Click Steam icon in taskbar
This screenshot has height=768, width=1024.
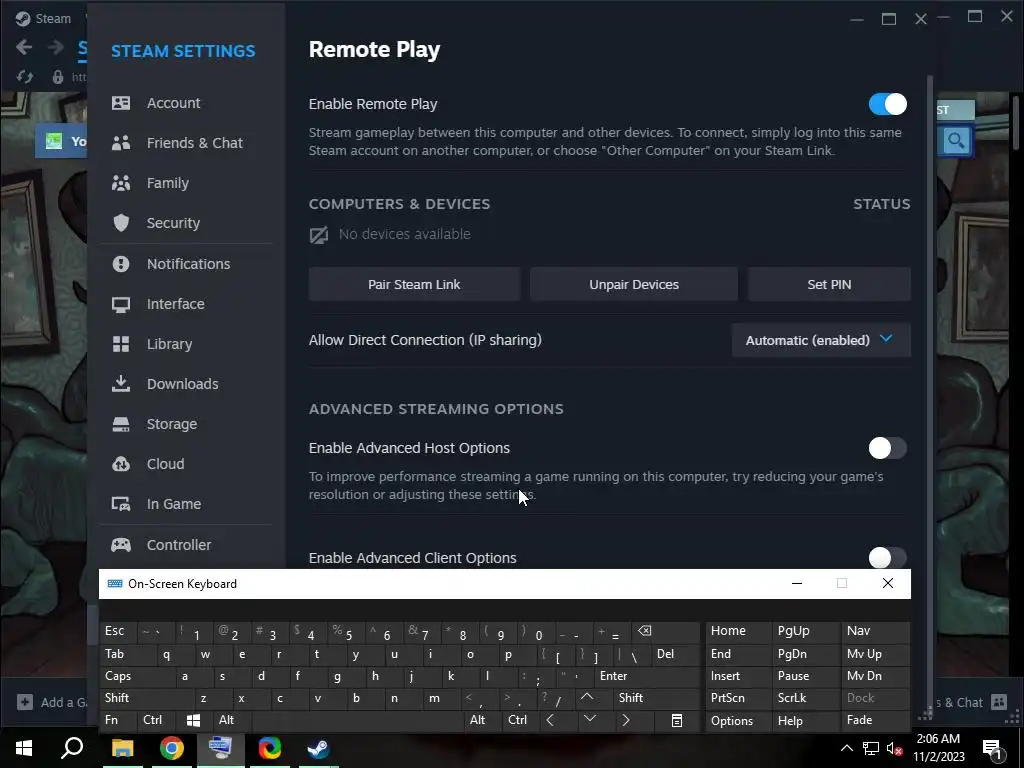pyautogui.click(x=318, y=748)
